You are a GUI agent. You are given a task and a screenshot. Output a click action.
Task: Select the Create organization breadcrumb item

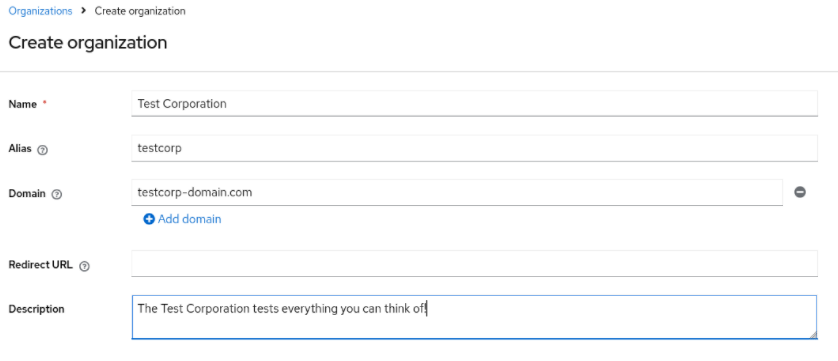pos(140,11)
